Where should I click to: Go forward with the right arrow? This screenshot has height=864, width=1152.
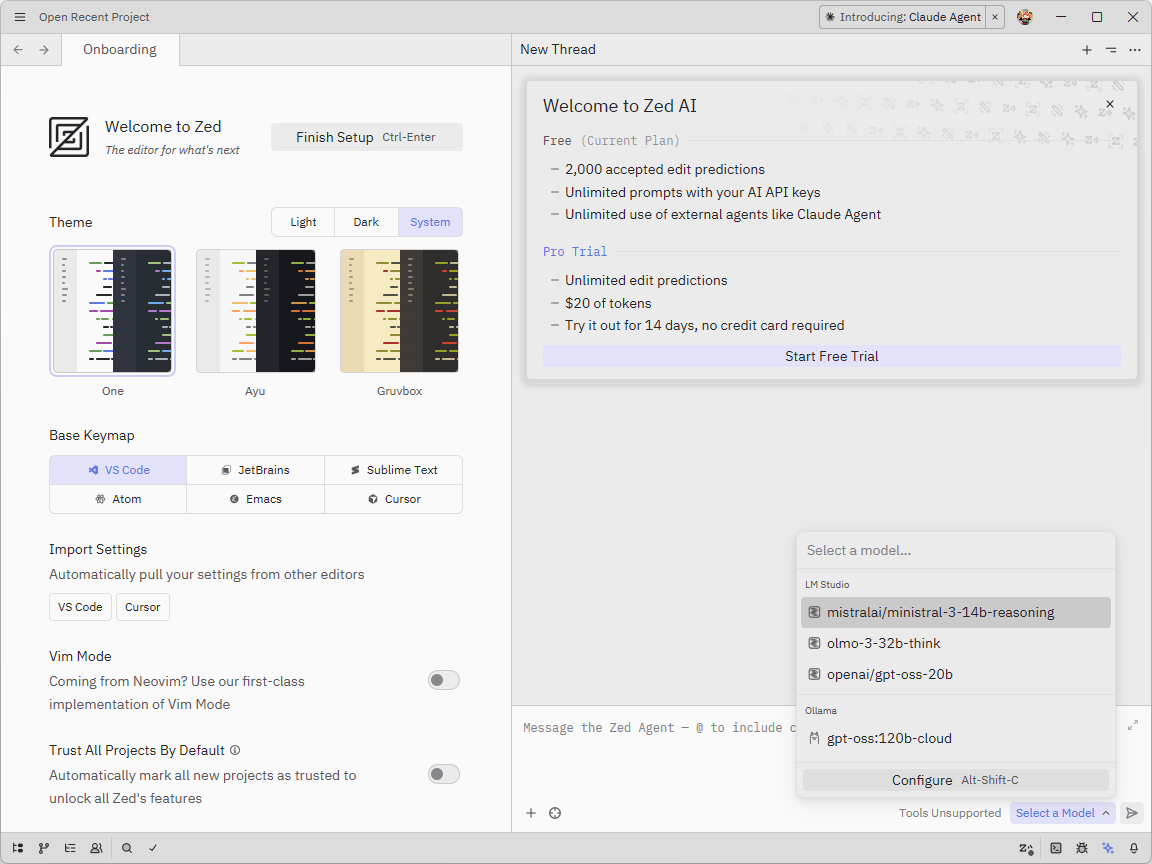(44, 49)
